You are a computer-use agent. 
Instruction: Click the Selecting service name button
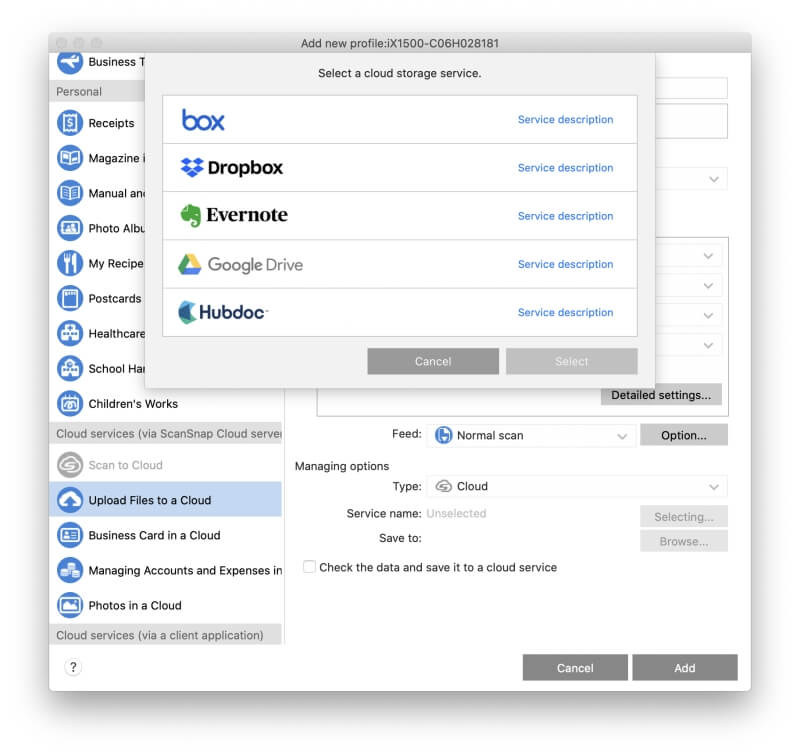(x=684, y=516)
